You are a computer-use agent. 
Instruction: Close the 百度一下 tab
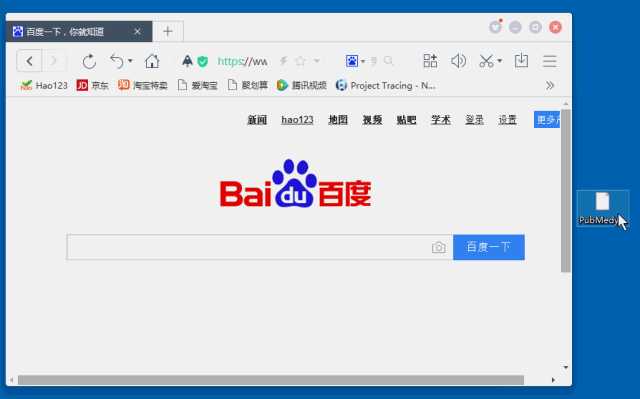pos(138,31)
